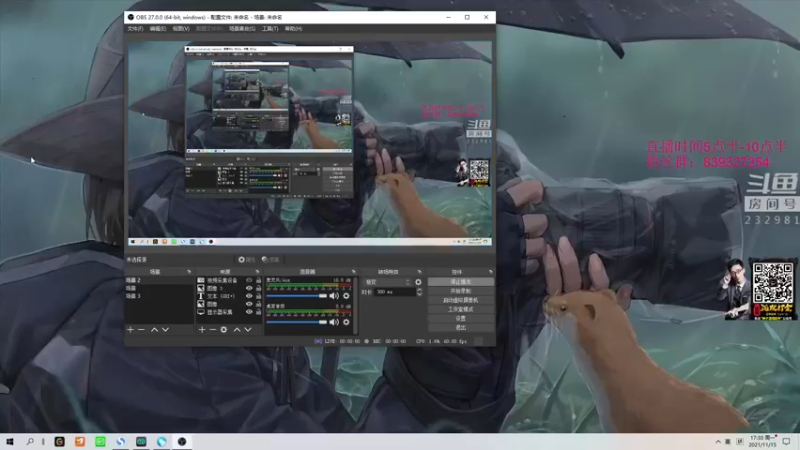Pop out the 场景 dock panel
The image size is (800, 450).
point(189,272)
